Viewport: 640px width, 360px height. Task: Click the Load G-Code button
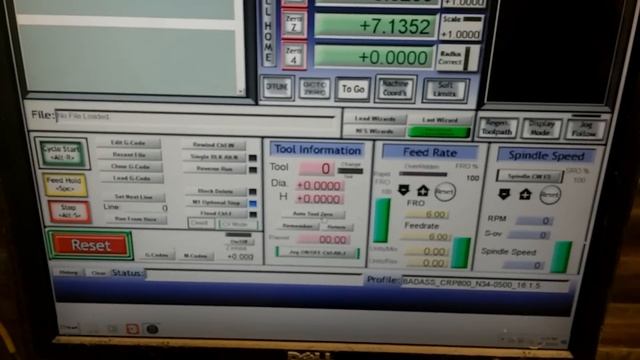click(131, 178)
